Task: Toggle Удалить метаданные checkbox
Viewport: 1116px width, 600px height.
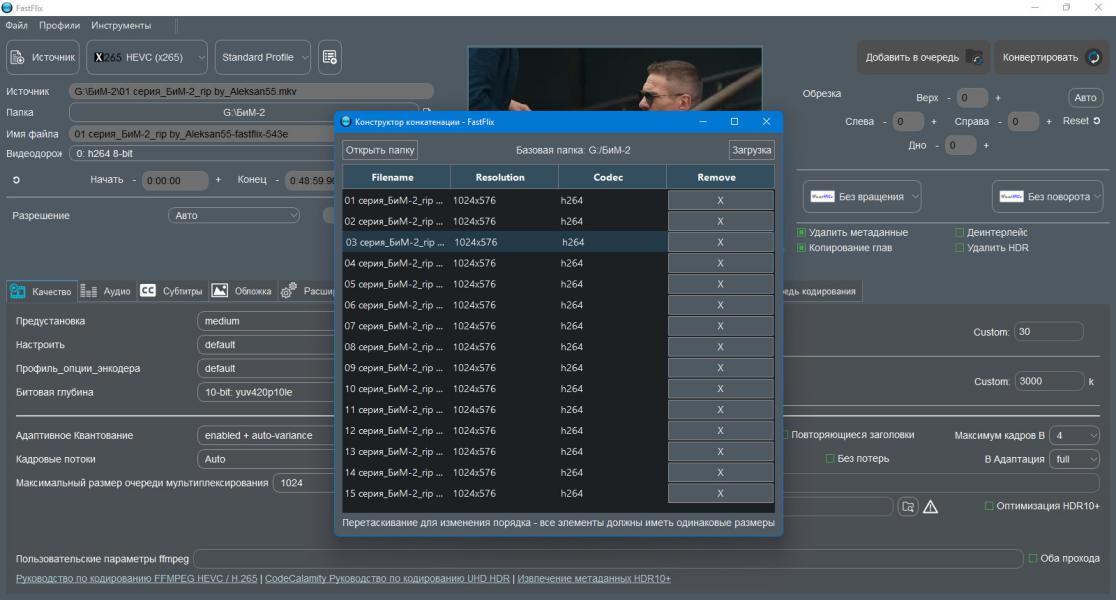Action: pos(801,232)
